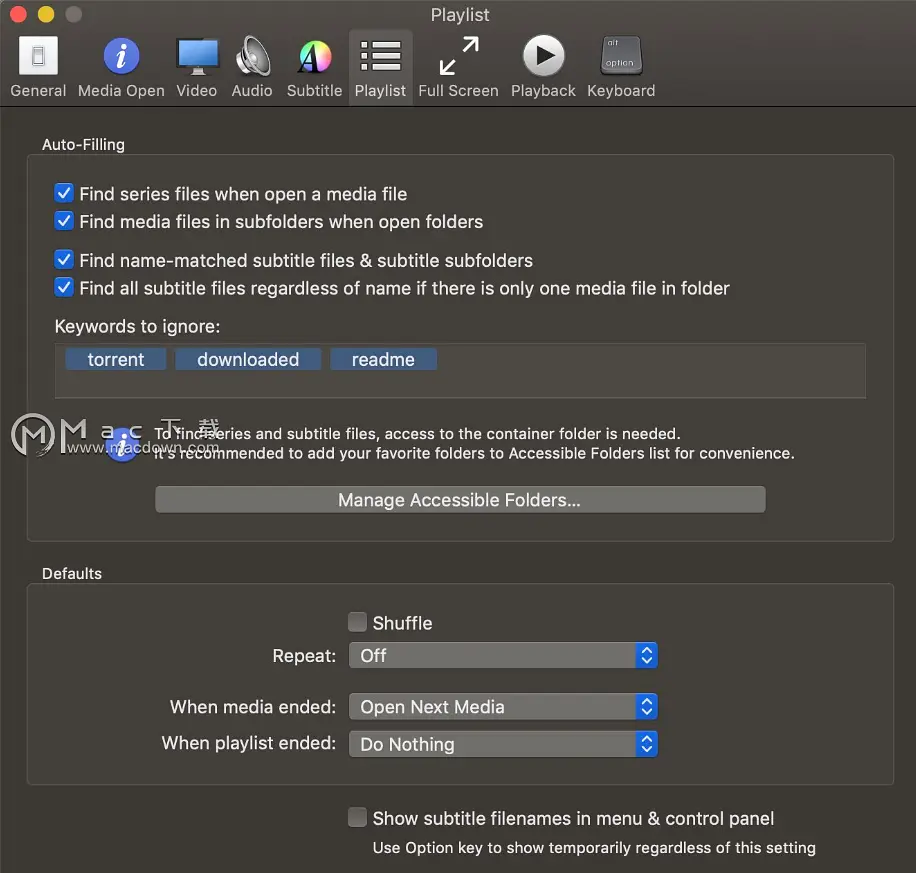Click the blue info icon near folder note
The width and height of the screenshot is (916, 873).
click(x=122, y=445)
